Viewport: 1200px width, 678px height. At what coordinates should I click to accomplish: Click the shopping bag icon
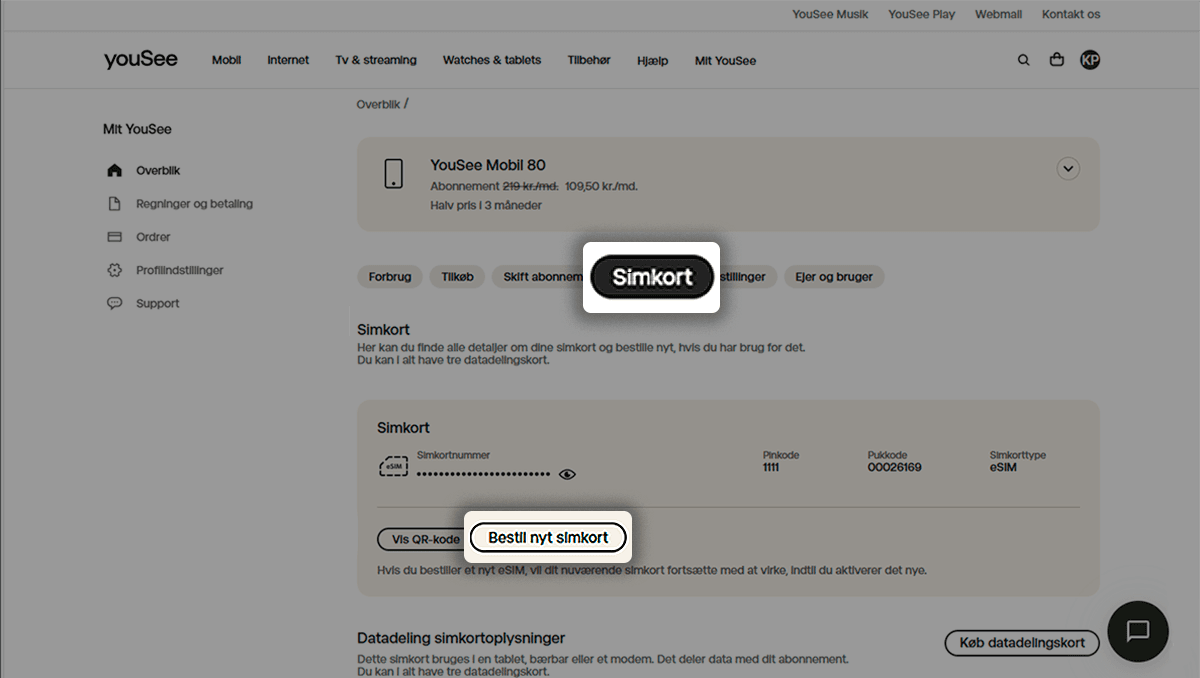pos(1057,60)
